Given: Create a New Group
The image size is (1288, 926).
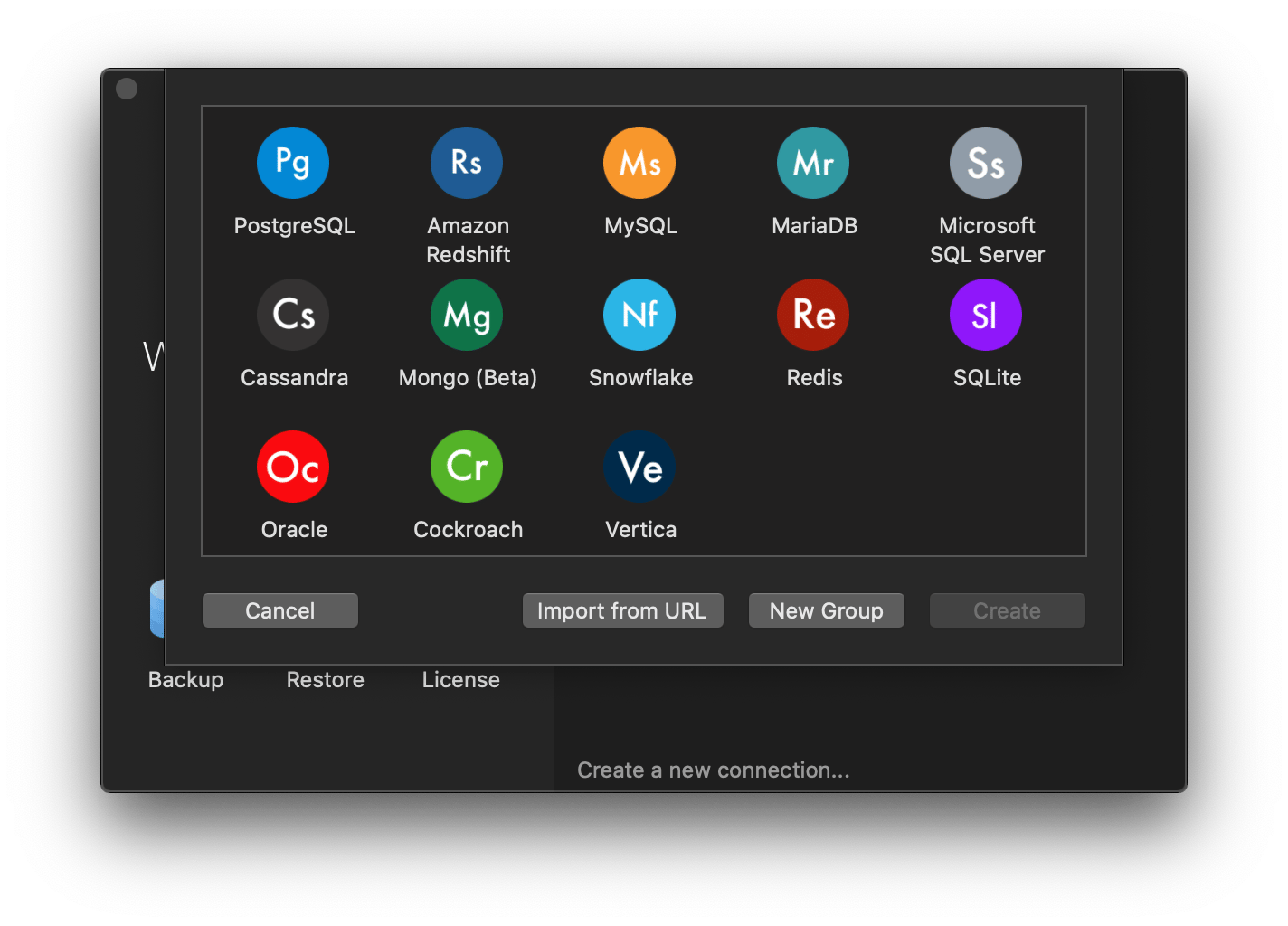Looking at the screenshot, I should click(827, 610).
